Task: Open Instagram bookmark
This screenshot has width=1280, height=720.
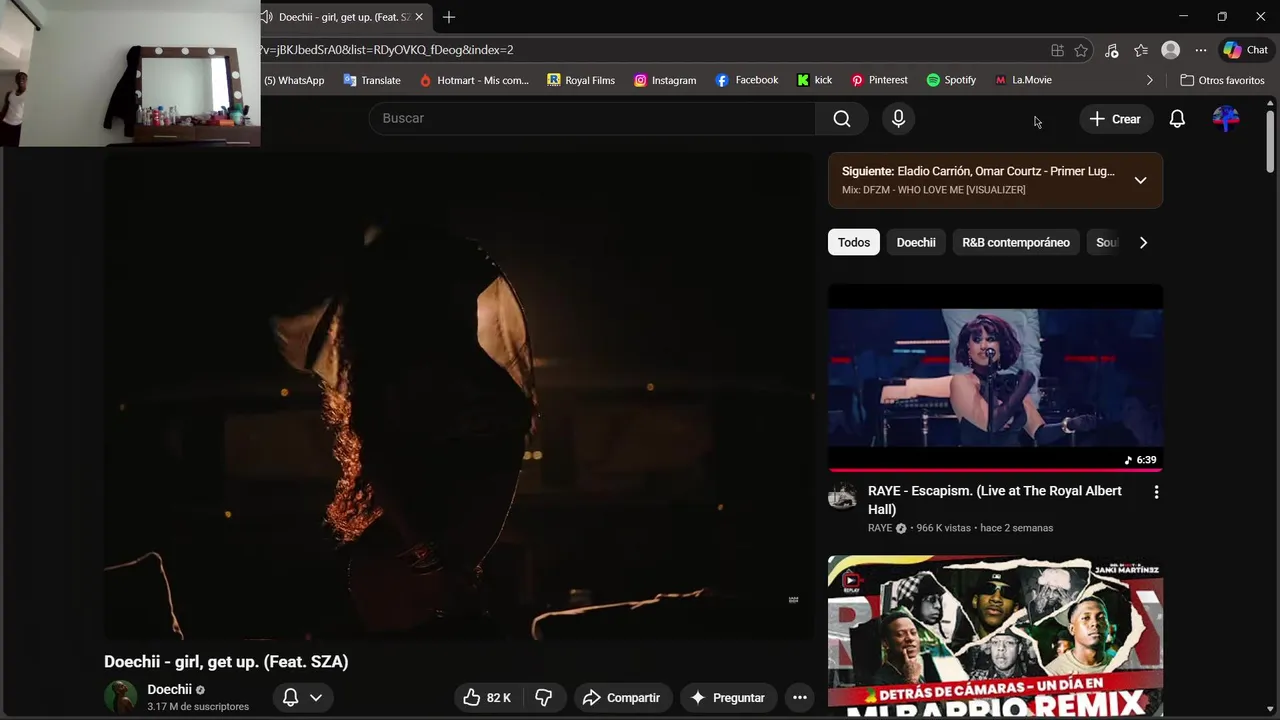Action: click(x=665, y=80)
